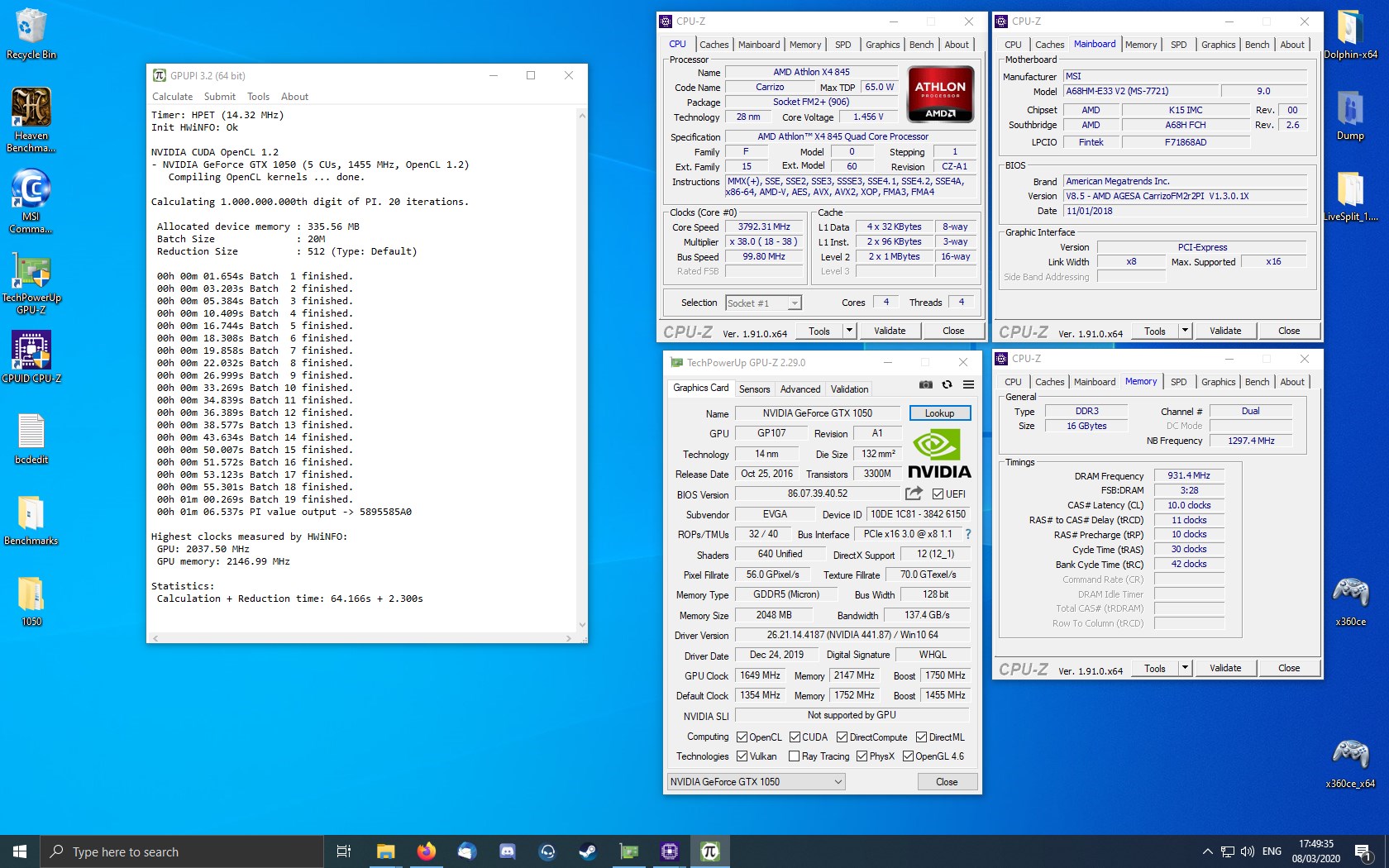1389x868 pixels.
Task: Open the Windows Start menu
Action: [x=20, y=851]
